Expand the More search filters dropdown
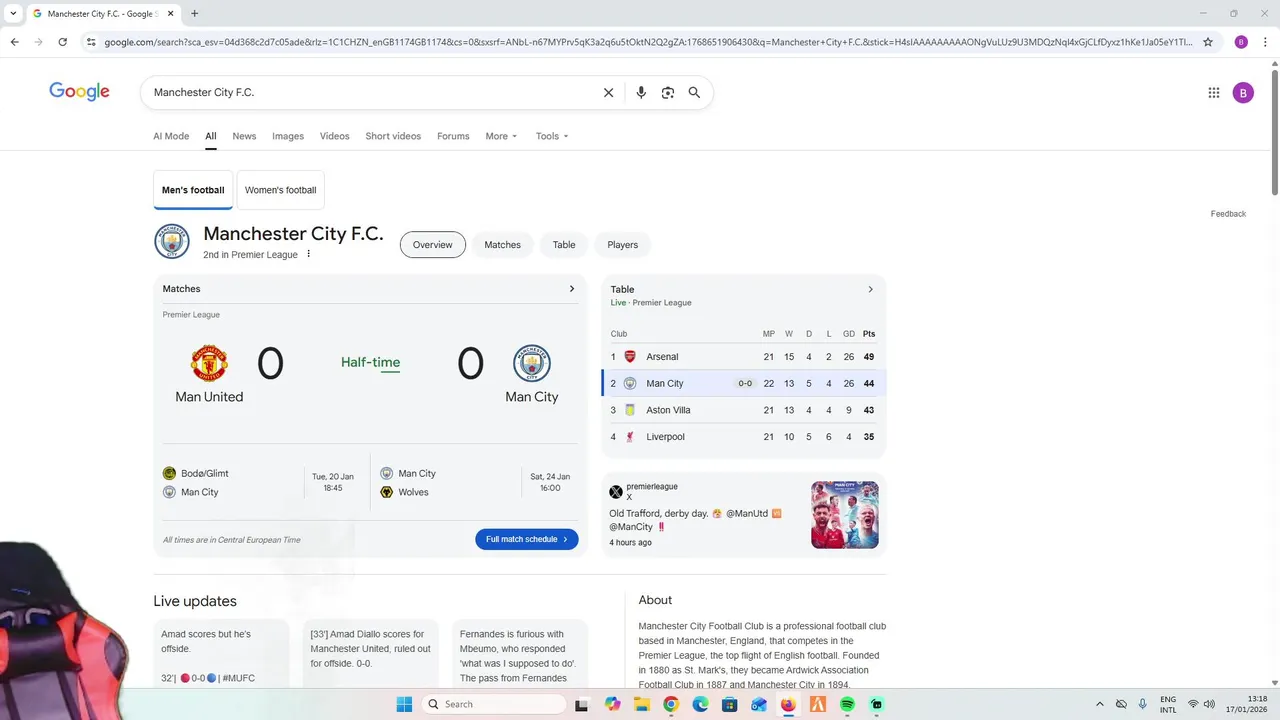This screenshot has height=720, width=1280. 501,136
